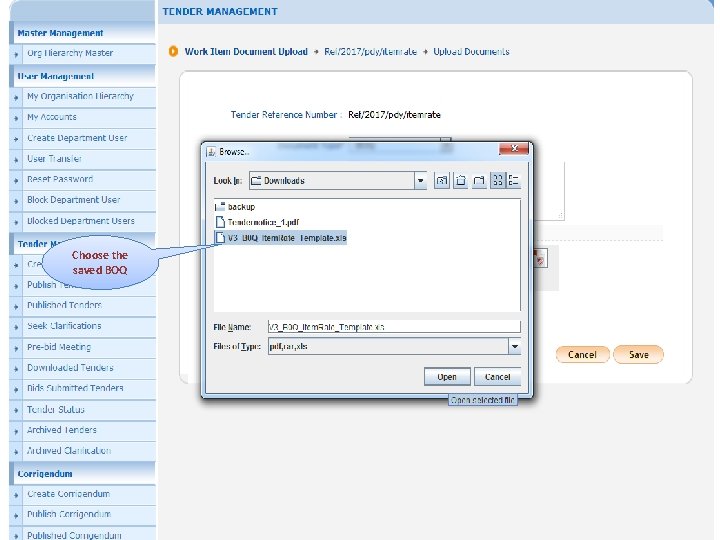Click Upload Documents breadcrumb
Image resolution: width=720 pixels, height=540 pixels.
[x=471, y=51]
